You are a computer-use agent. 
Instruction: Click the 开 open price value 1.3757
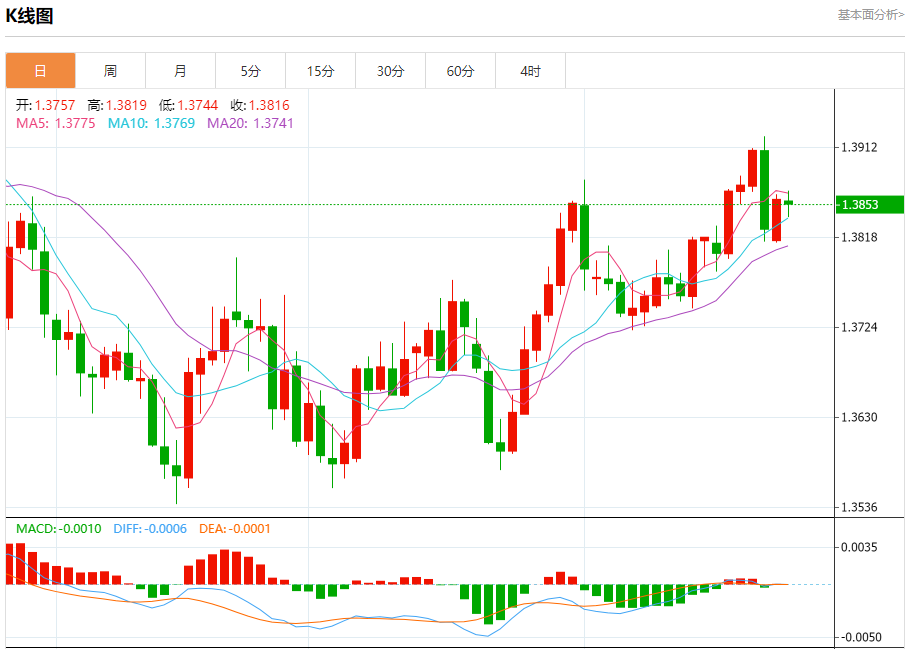55,105
